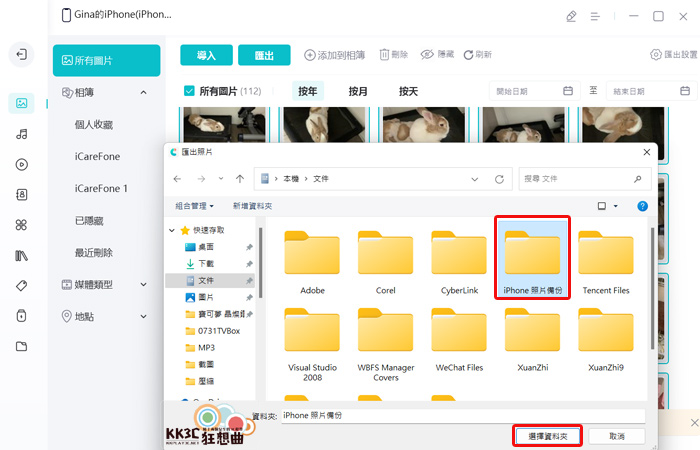Open the iCareFone 1 album

(x=101, y=188)
